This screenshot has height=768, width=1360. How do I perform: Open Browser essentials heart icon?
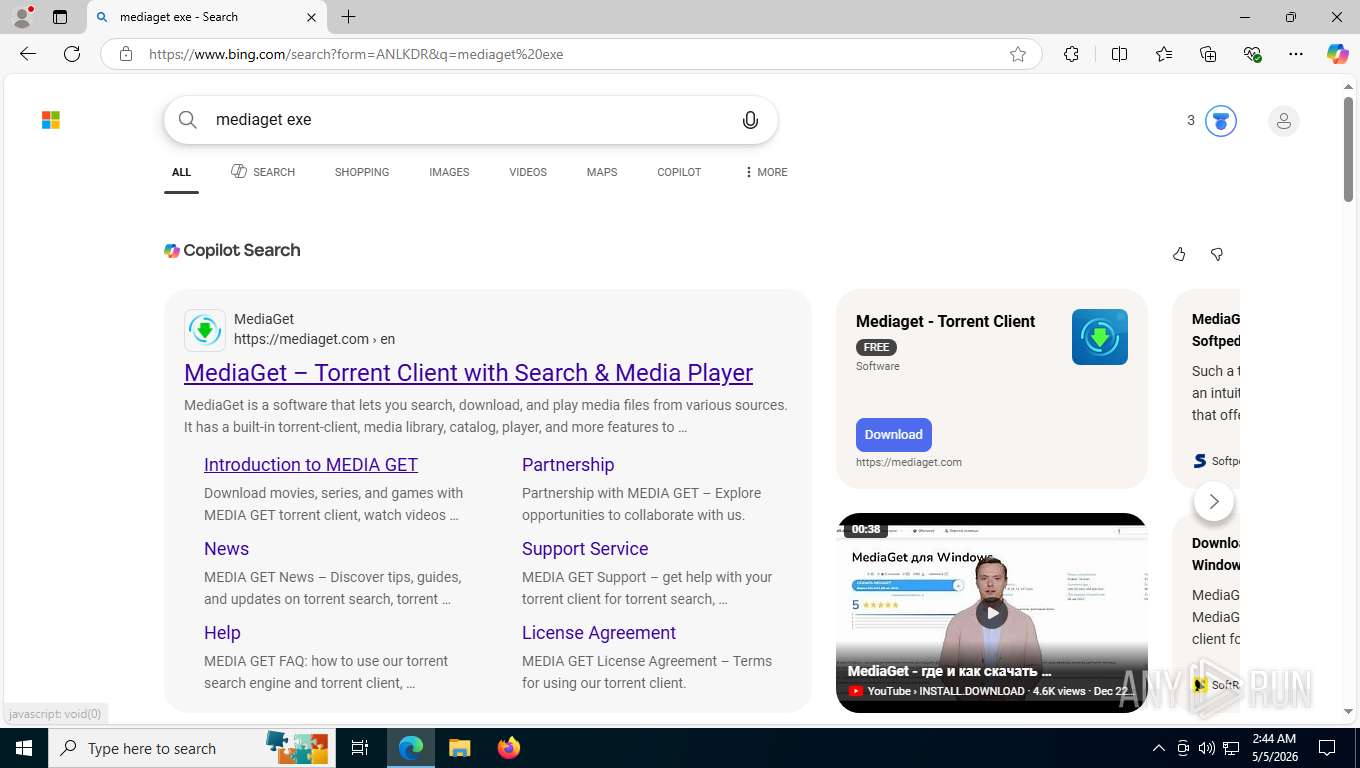(x=1252, y=54)
